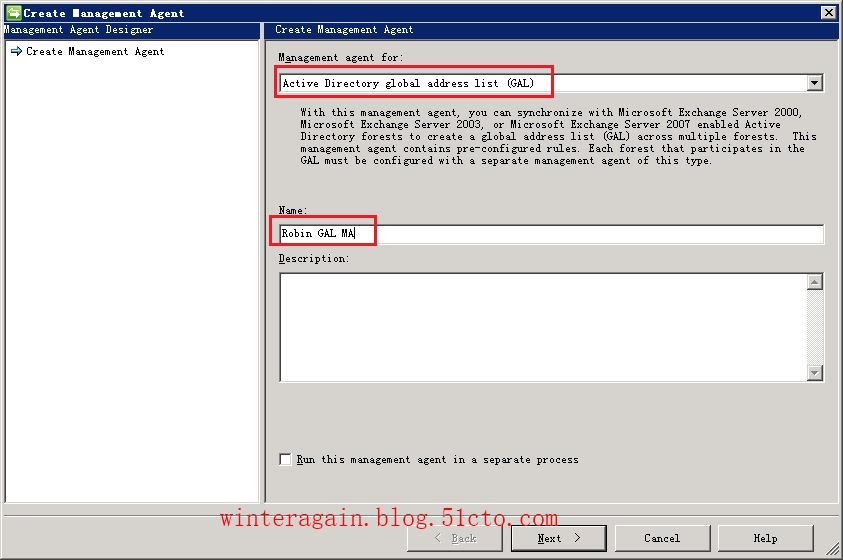This screenshot has height=560, width=843.
Task: Cancel the Create Management Agent wizard
Action: (662, 538)
